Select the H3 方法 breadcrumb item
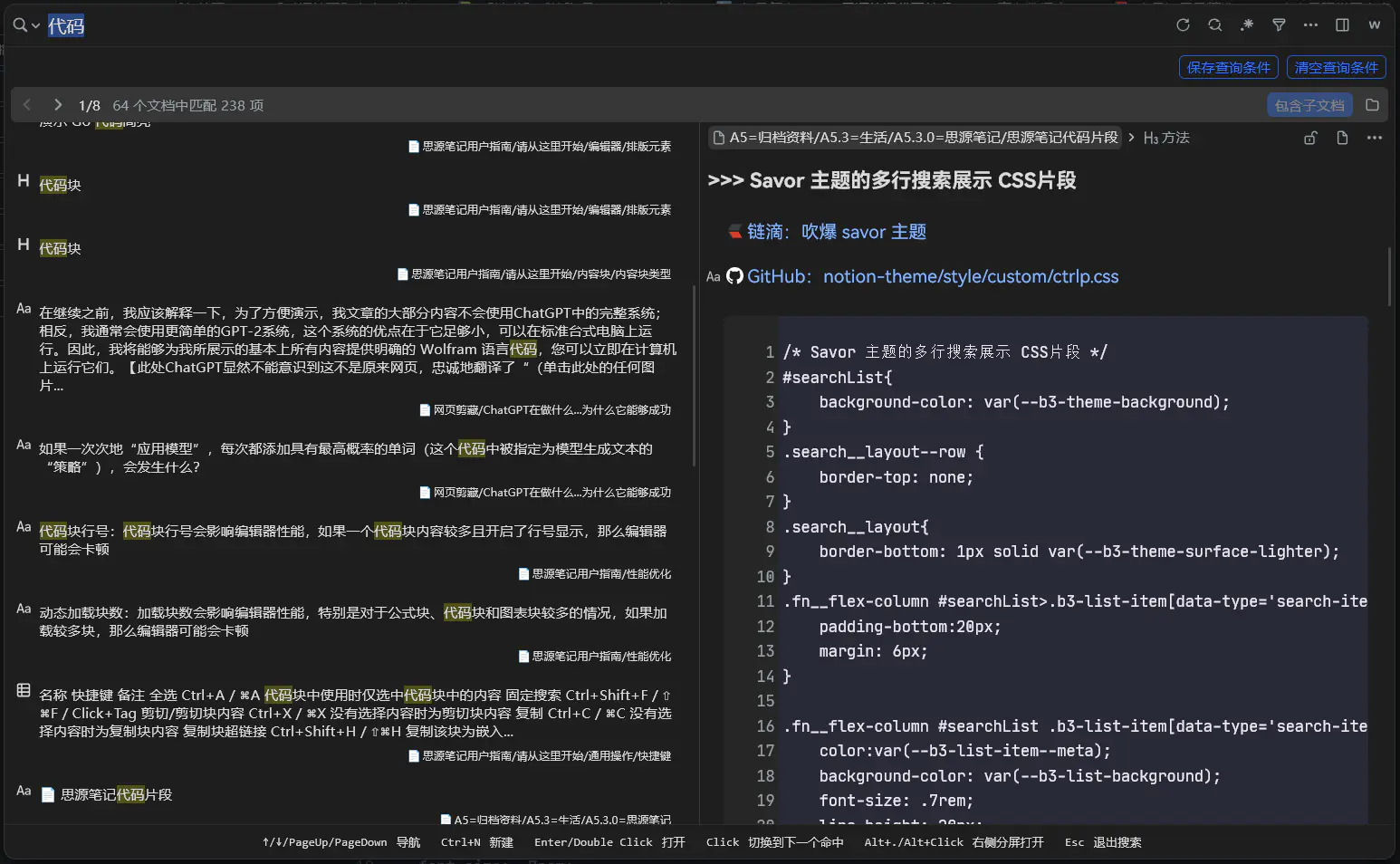 1166,138
